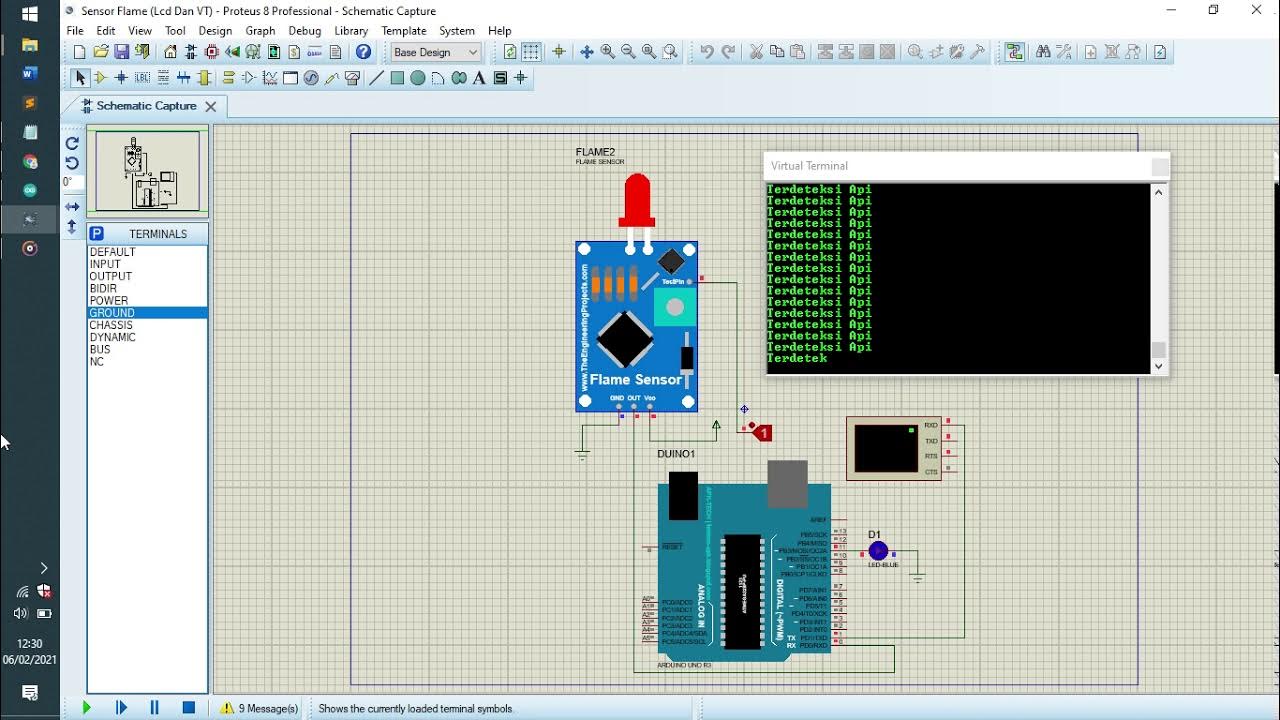Open the Template menu
Viewport: 1280px width, 720px height.
coord(404,31)
